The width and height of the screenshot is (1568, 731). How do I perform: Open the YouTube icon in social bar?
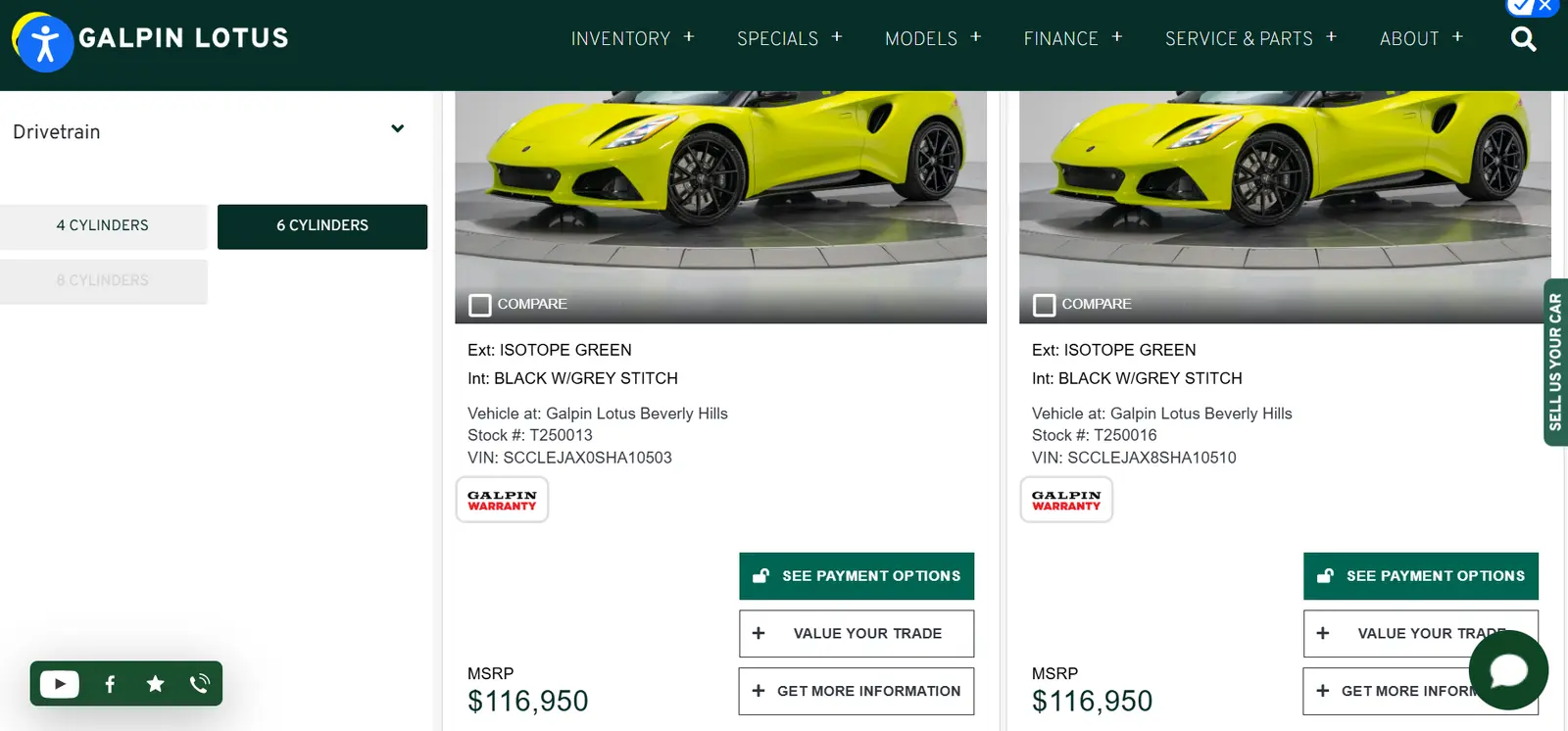point(60,684)
